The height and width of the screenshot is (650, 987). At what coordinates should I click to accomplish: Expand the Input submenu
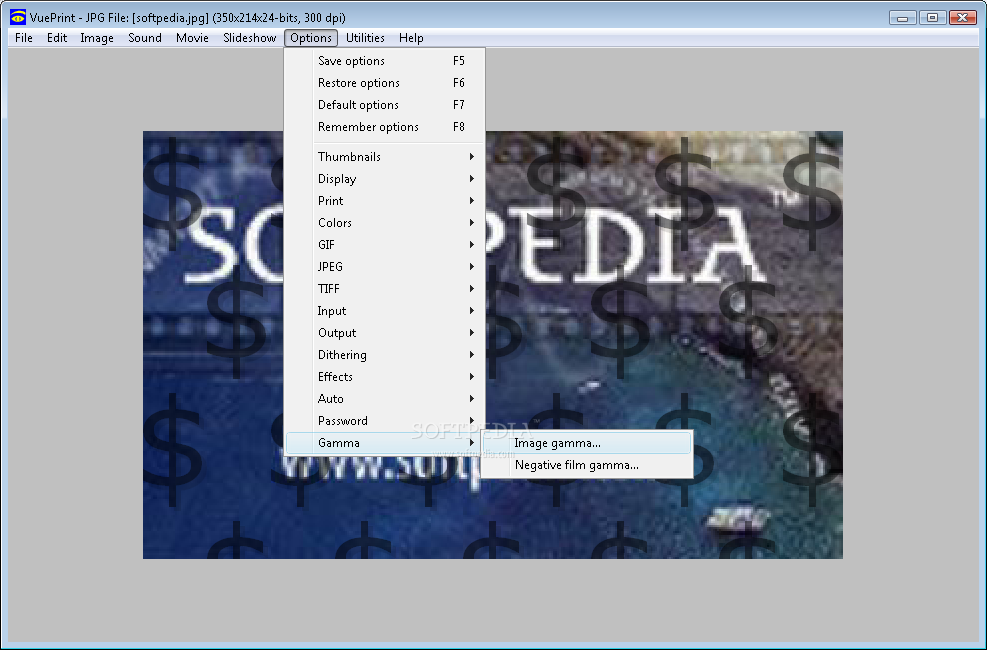[x=385, y=311]
